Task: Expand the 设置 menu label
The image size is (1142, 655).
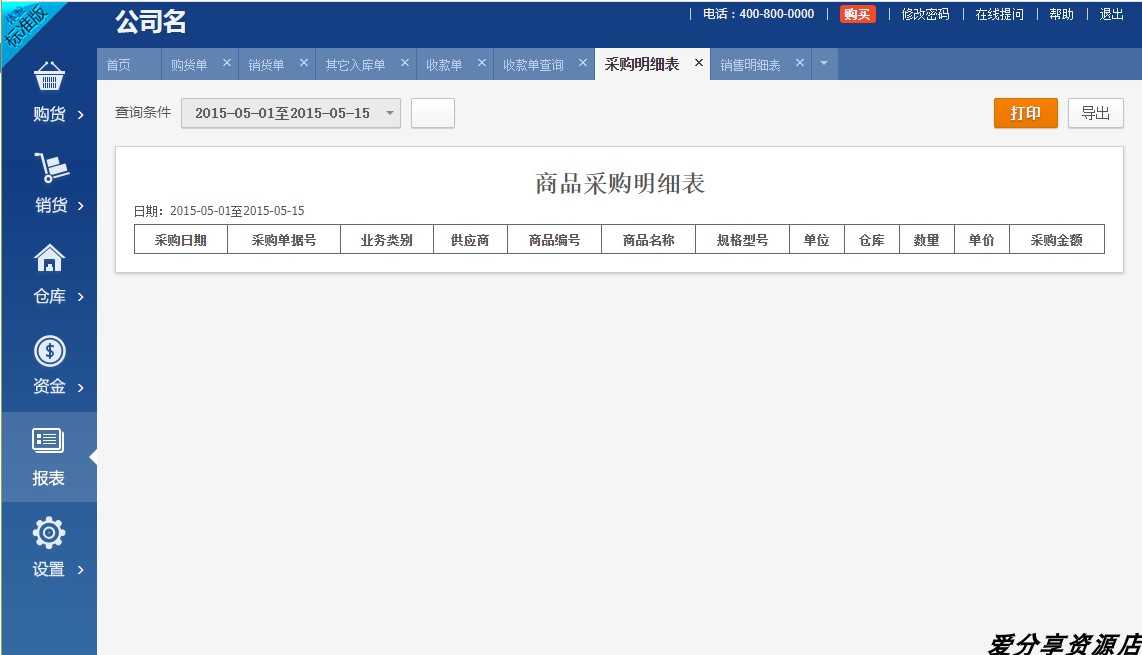Action: click(x=49, y=569)
